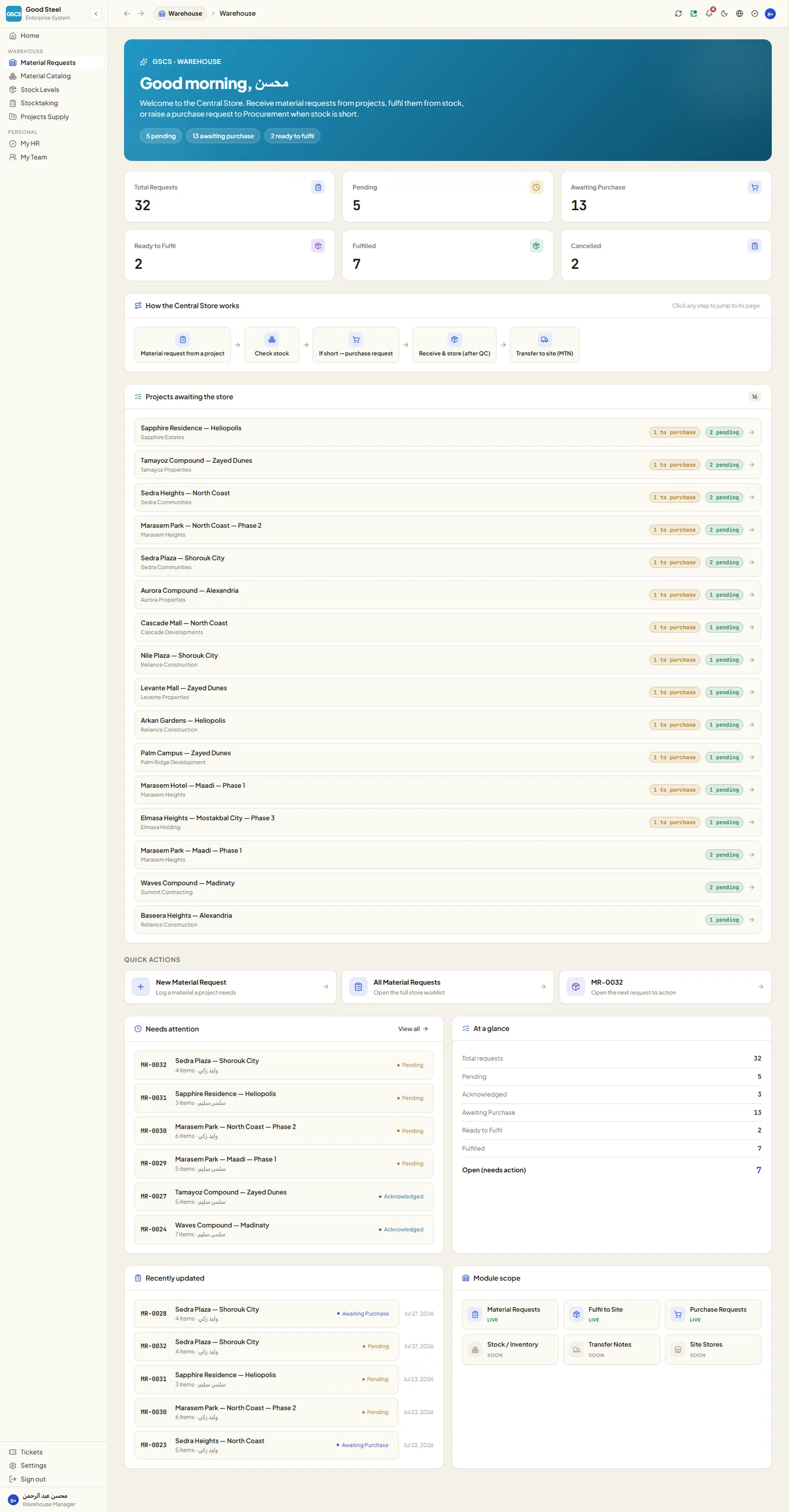Open Settings in the sidebar
Viewport: 789px width, 1512px height.
[54, 1466]
